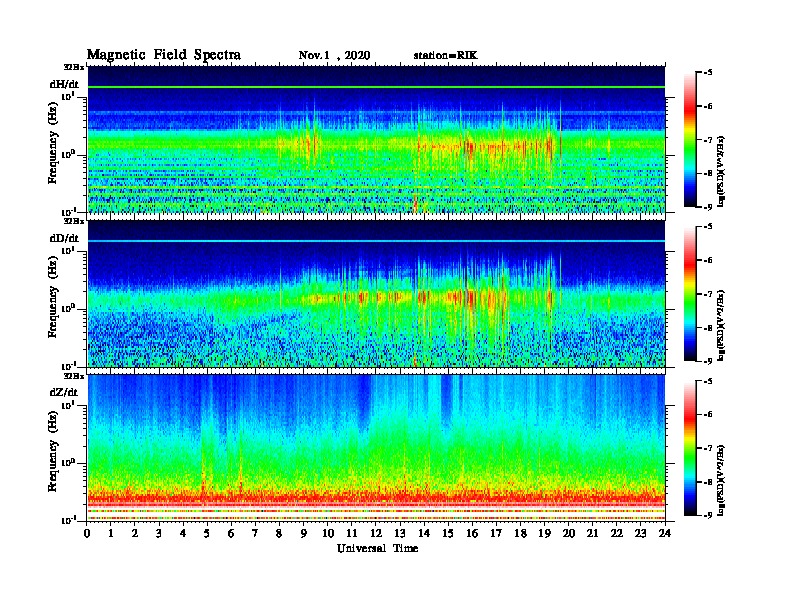Image resolution: width=792 pixels, height=612 pixels.
Task: Click hour 5 on the Universal Time axis
Action: pyautogui.click(x=207, y=534)
